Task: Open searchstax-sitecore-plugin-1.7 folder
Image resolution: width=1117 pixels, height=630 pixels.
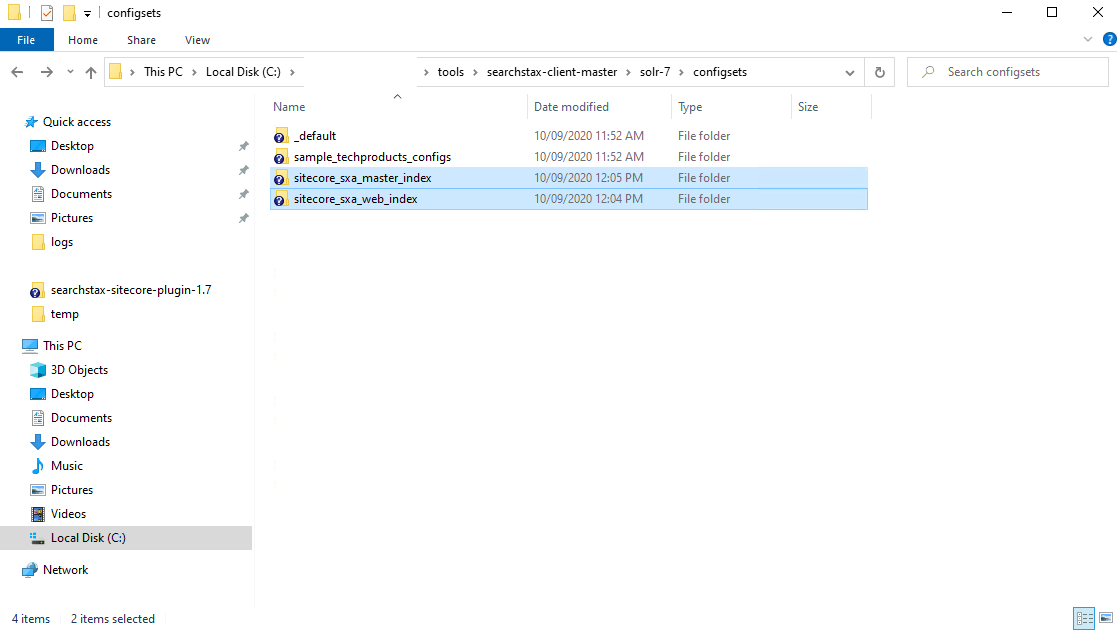Action: 130,290
